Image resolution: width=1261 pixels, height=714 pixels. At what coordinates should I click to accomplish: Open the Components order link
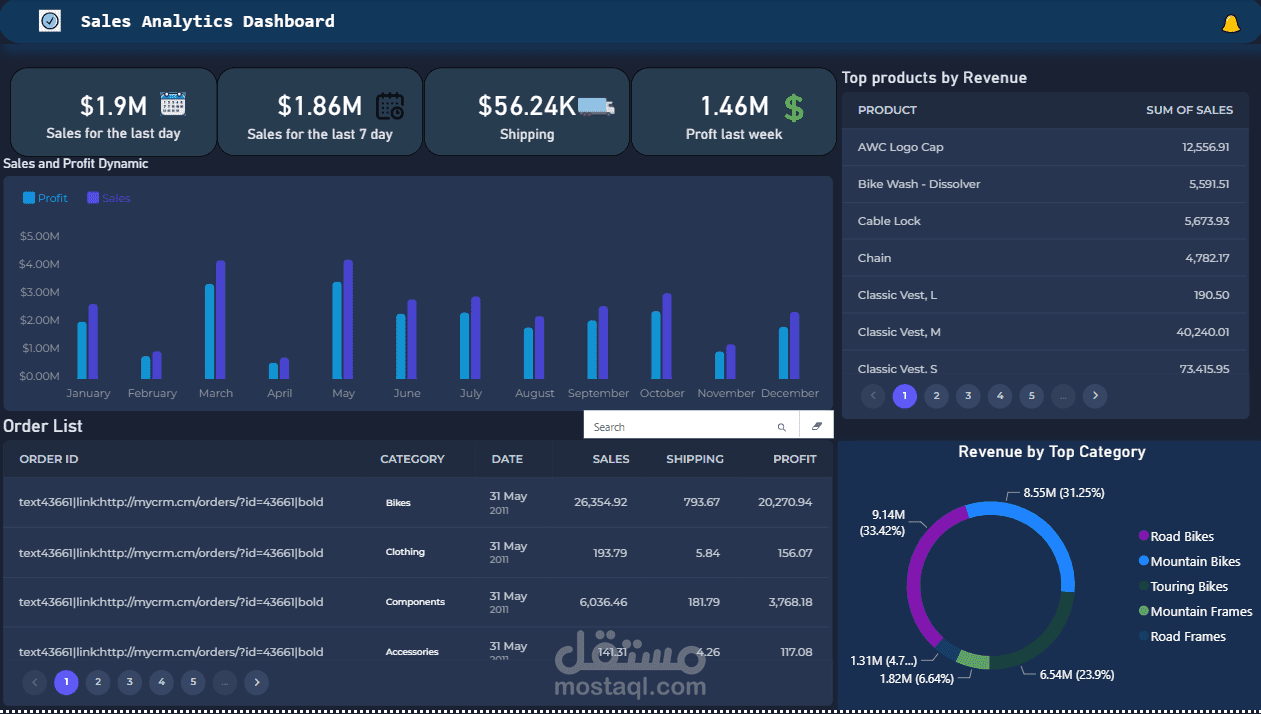pyautogui.click(x=171, y=602)
